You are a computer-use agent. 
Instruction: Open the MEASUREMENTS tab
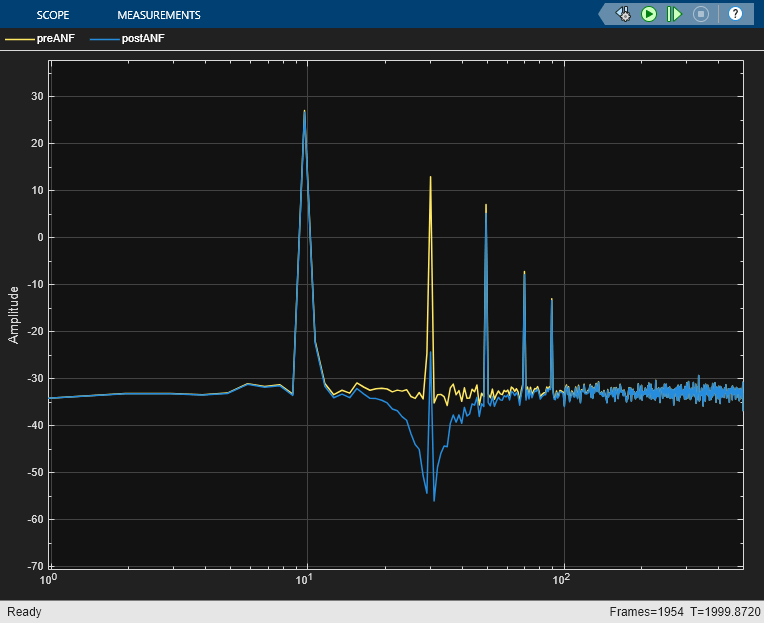coord(158,15)
